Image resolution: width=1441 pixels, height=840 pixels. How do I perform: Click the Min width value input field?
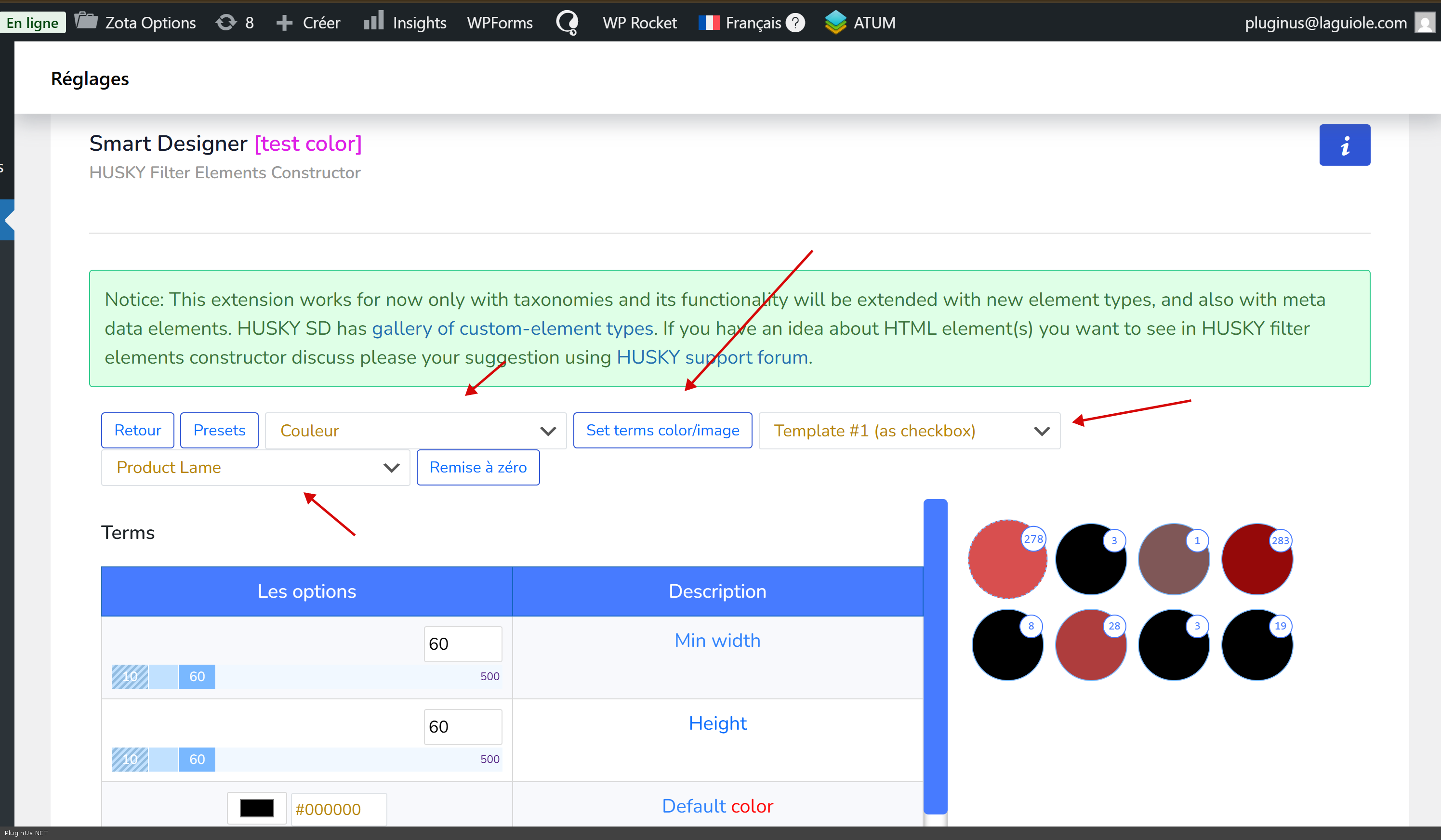[462, 644]
